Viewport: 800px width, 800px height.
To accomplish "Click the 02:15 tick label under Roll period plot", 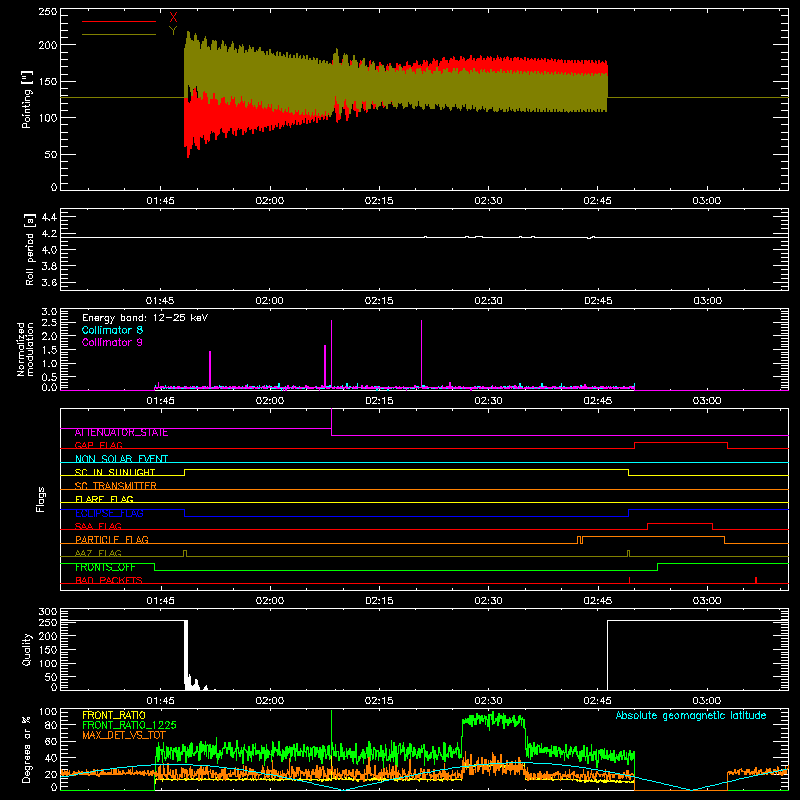I will coord(379,301).
